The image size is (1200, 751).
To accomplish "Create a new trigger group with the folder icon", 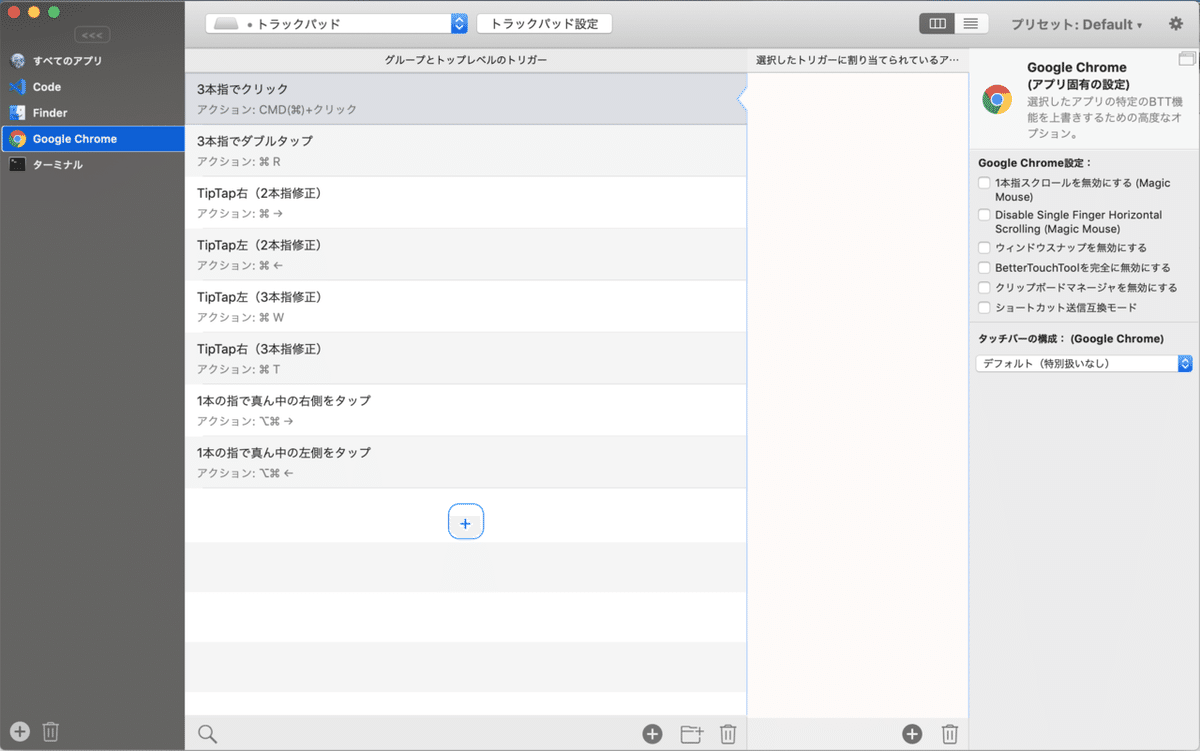I will coord(690,733).
